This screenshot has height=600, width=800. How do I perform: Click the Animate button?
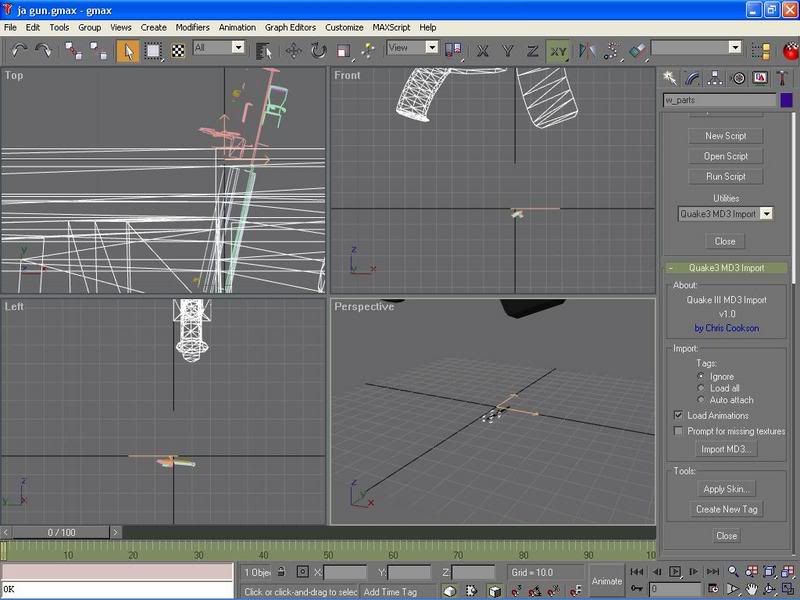[607, 581]
